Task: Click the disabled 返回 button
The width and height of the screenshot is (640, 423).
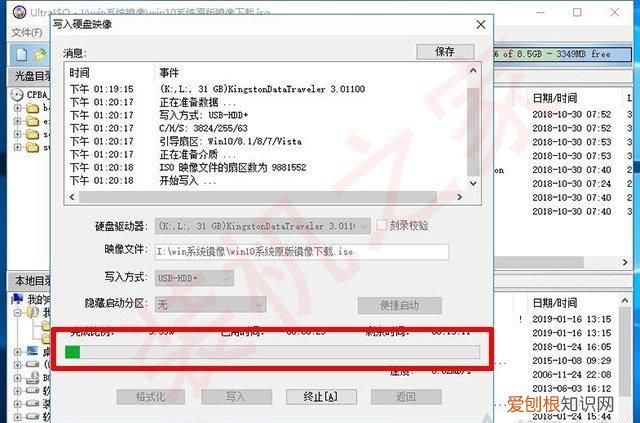Action: pos(406,396)
